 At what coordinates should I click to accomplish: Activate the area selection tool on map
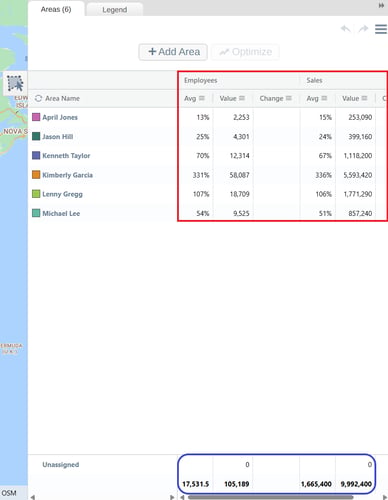15,83
